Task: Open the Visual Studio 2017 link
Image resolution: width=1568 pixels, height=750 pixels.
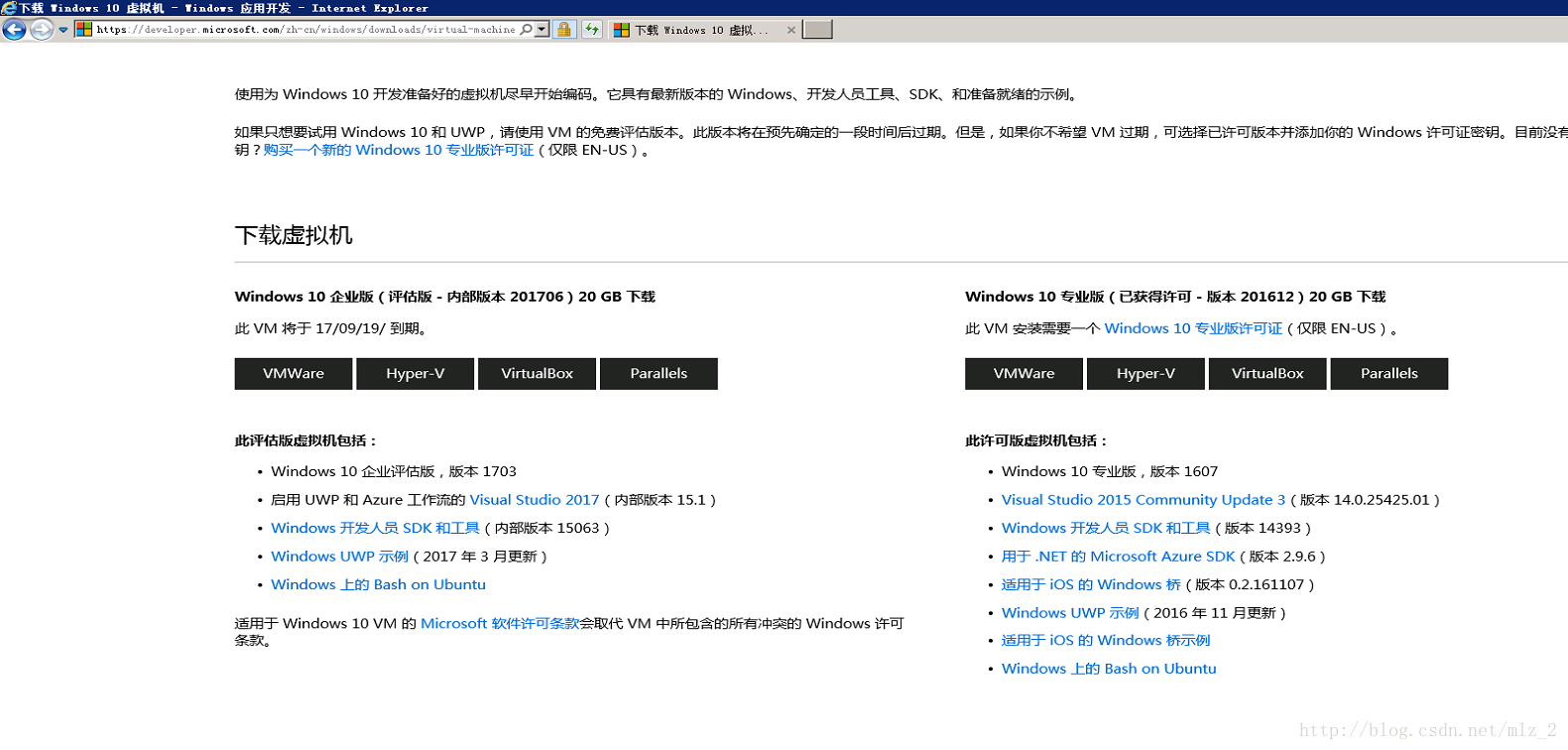Action: [x=535, y=500]
